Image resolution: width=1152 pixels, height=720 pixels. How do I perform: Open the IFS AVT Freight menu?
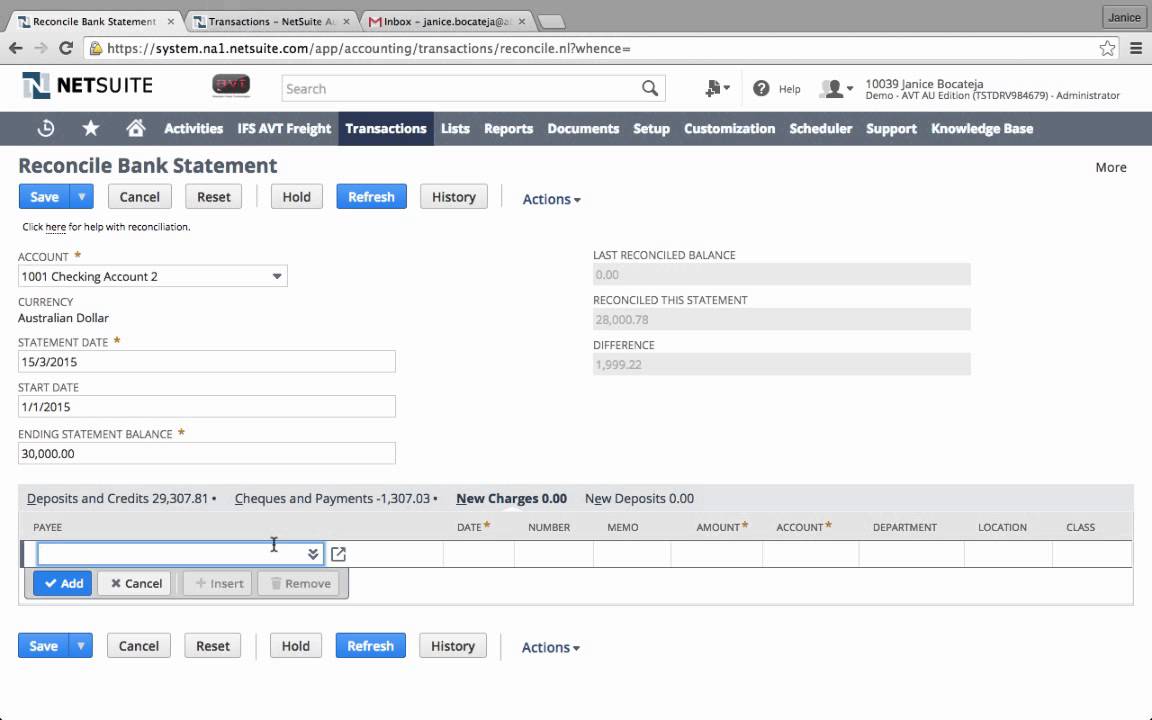coord(284,129)
